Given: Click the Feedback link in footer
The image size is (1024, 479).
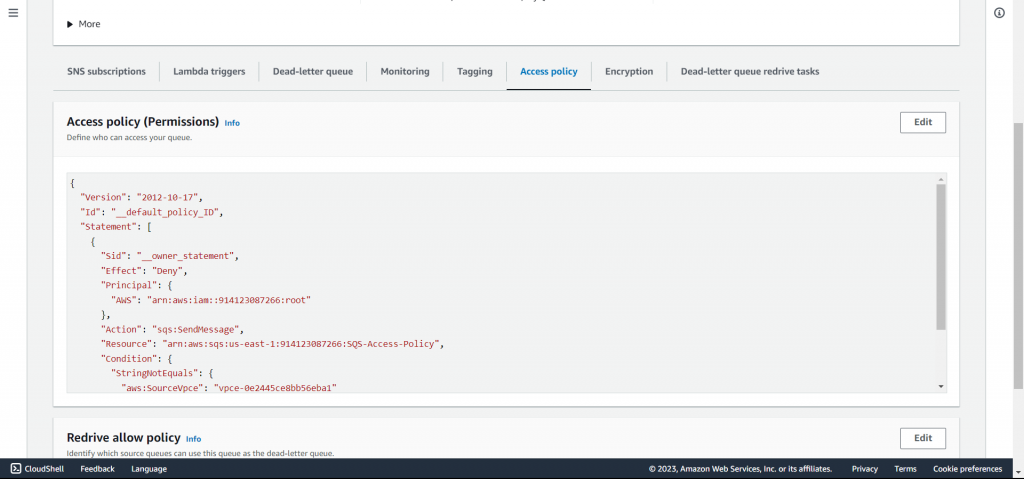Looking at the screenshot, I should tap(97, 468).
